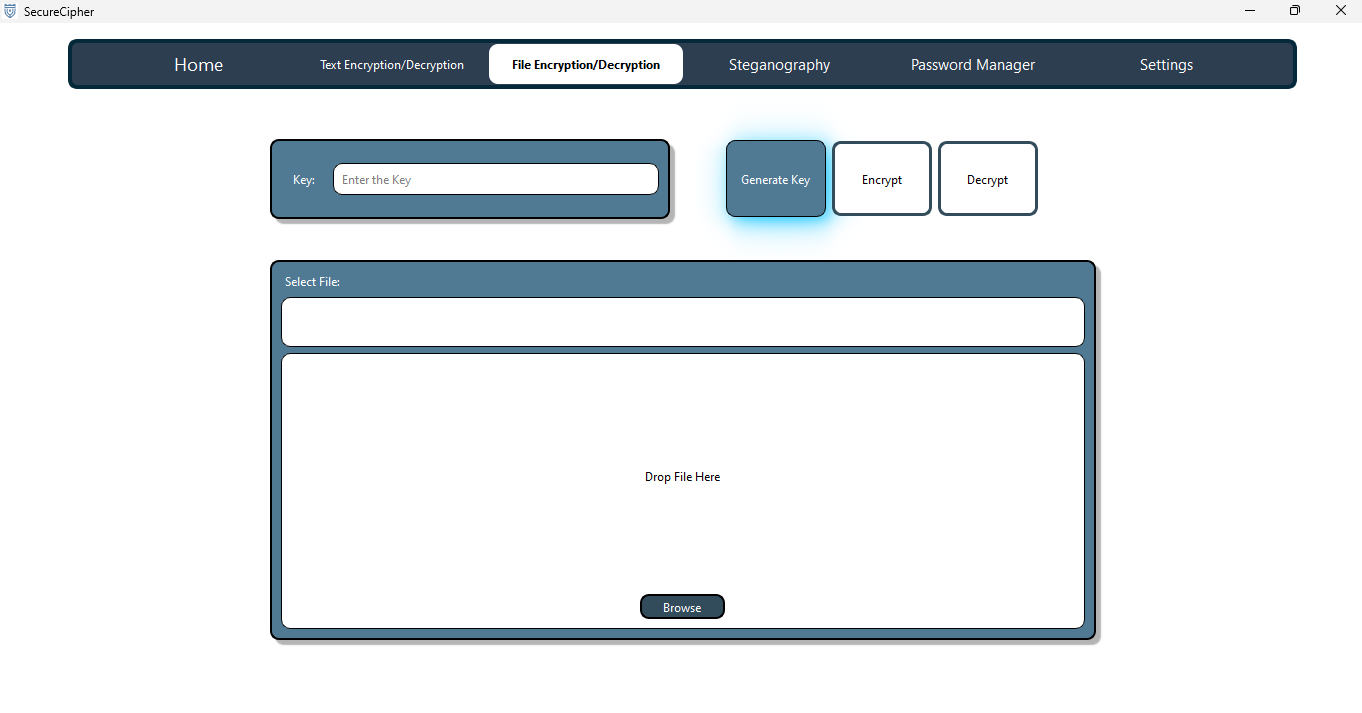Image resolution: width=1362 pixels, height=713 pixels.
Task: Navigate to the Settings tab
Action: tap(1166, 65)
